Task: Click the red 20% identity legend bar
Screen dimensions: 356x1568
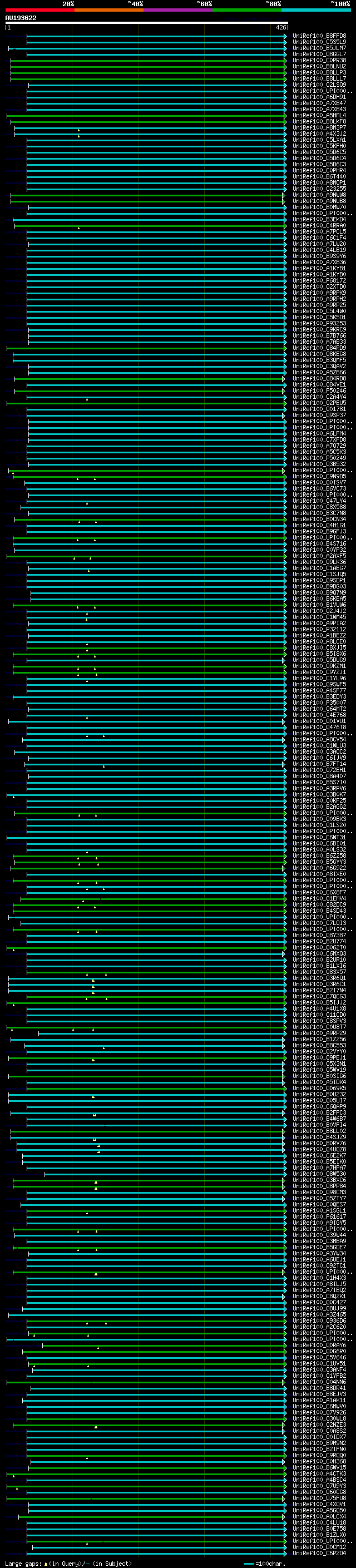Action: point(39,10)
